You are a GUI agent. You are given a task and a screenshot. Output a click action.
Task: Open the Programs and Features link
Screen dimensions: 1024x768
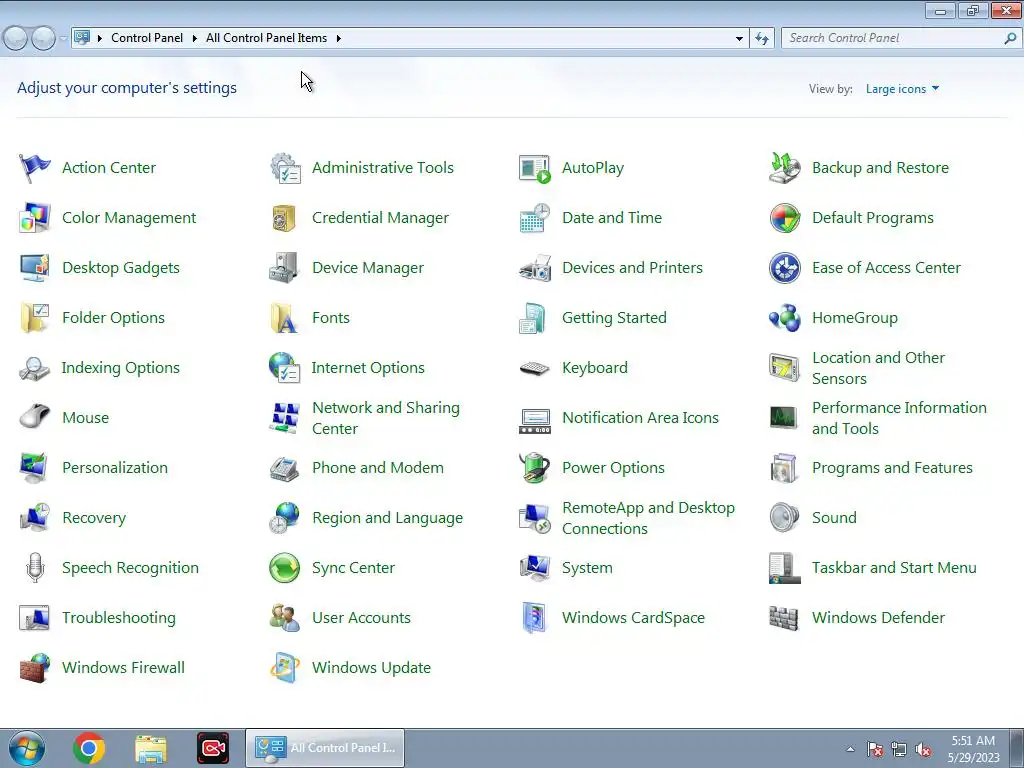click(892, 468)
